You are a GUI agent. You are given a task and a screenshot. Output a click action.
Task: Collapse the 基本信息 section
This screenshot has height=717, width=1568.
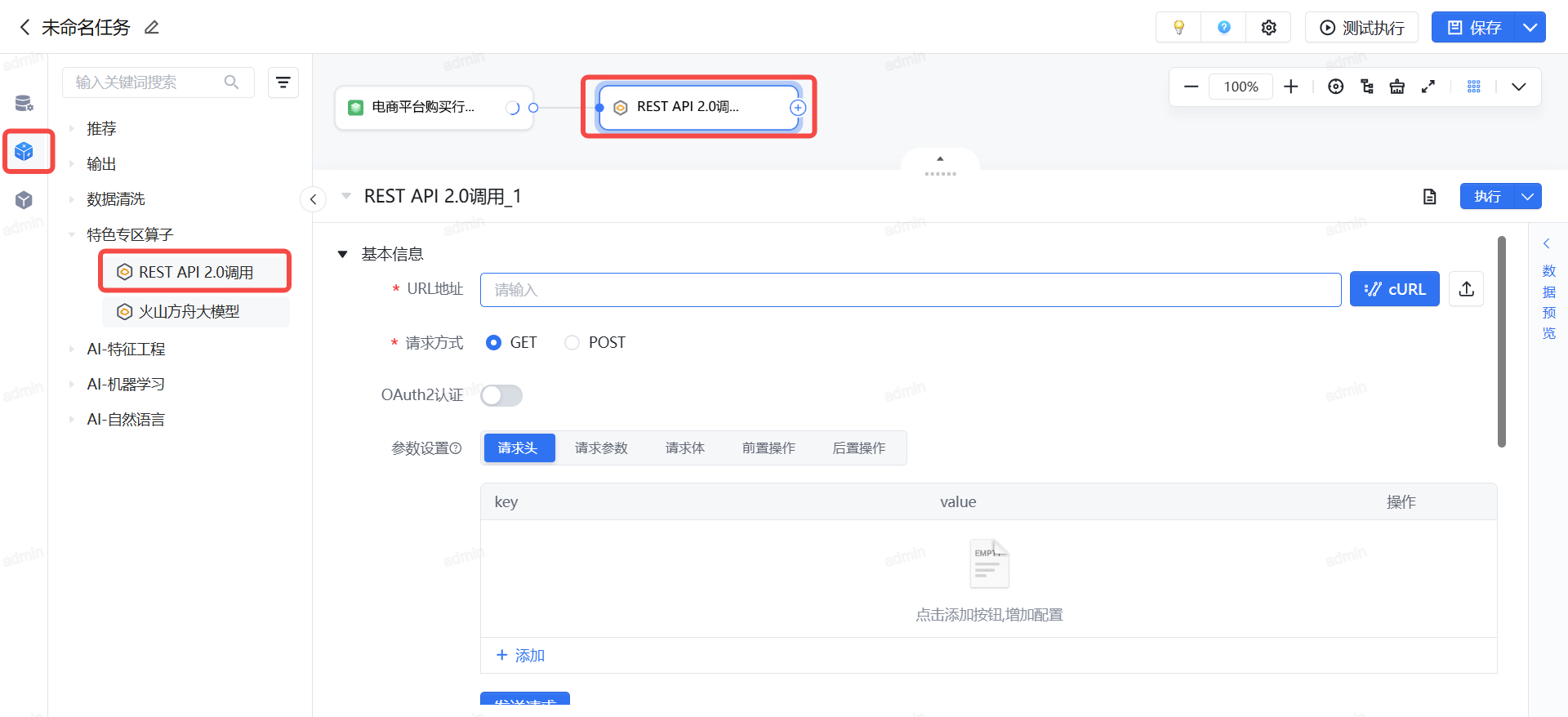[x=343, y=254]
